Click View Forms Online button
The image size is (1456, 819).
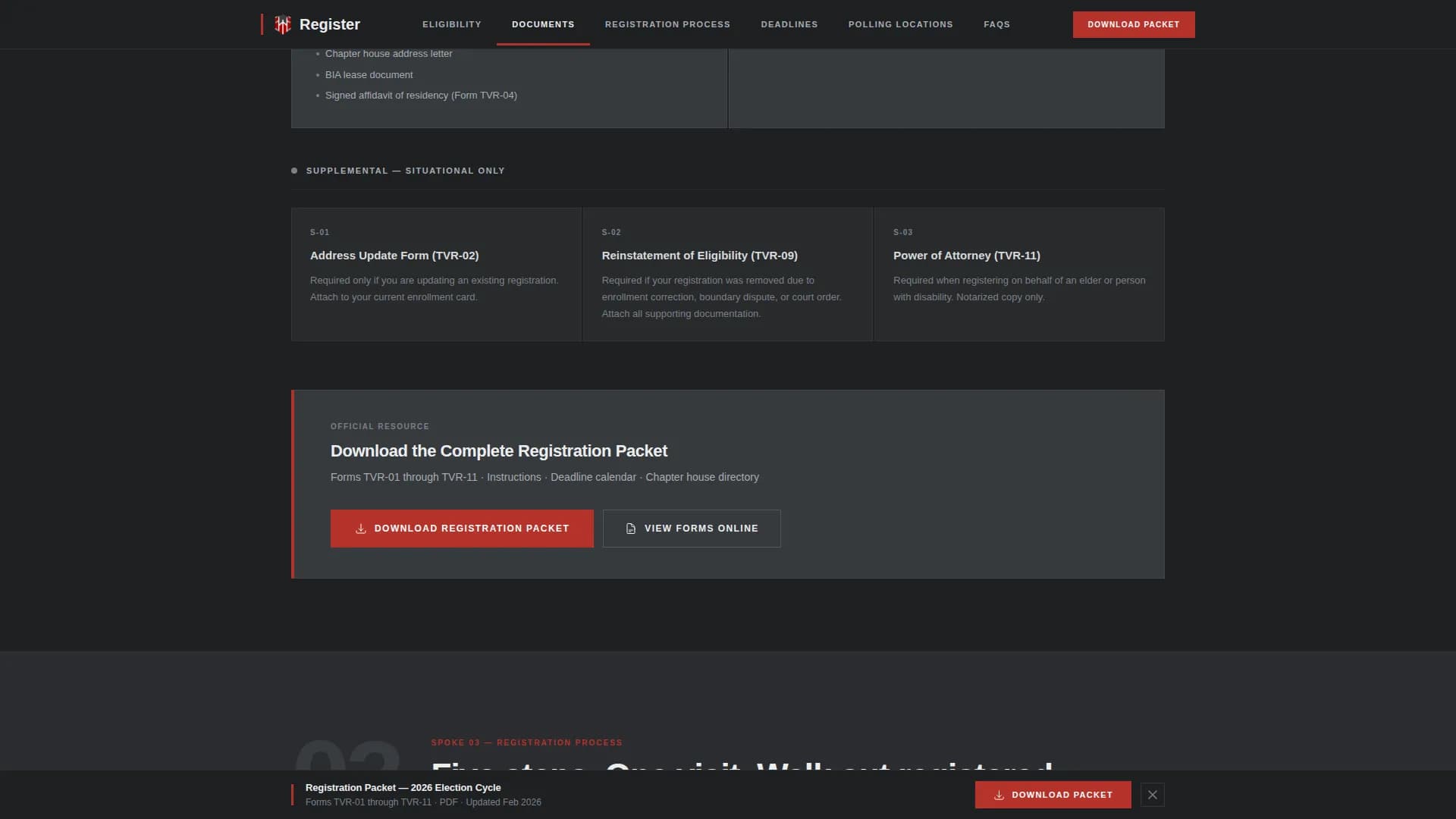(692, 529)
